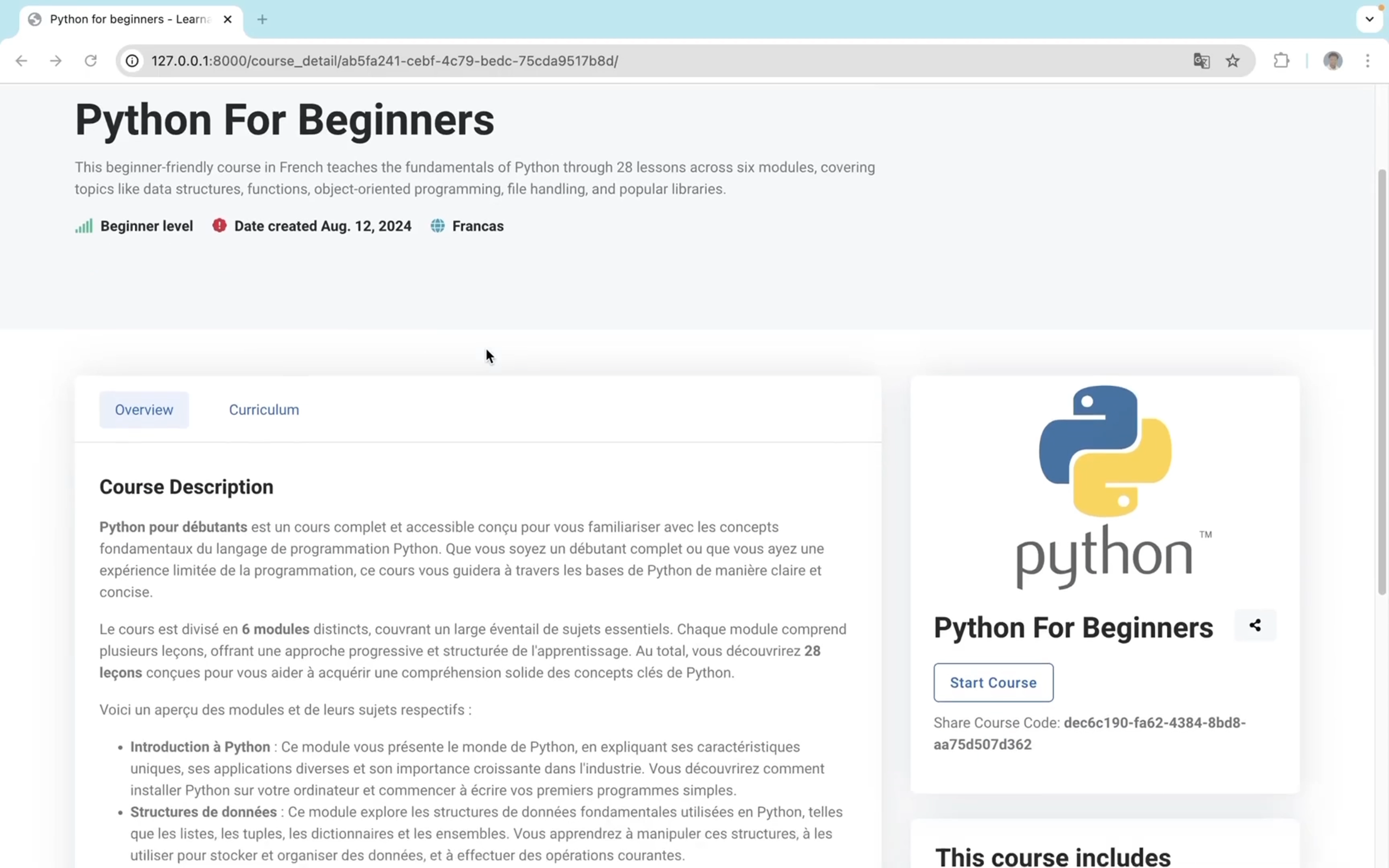1389x868 pixels.
Task: Click the site info icon in address bar
Action: 133,61
